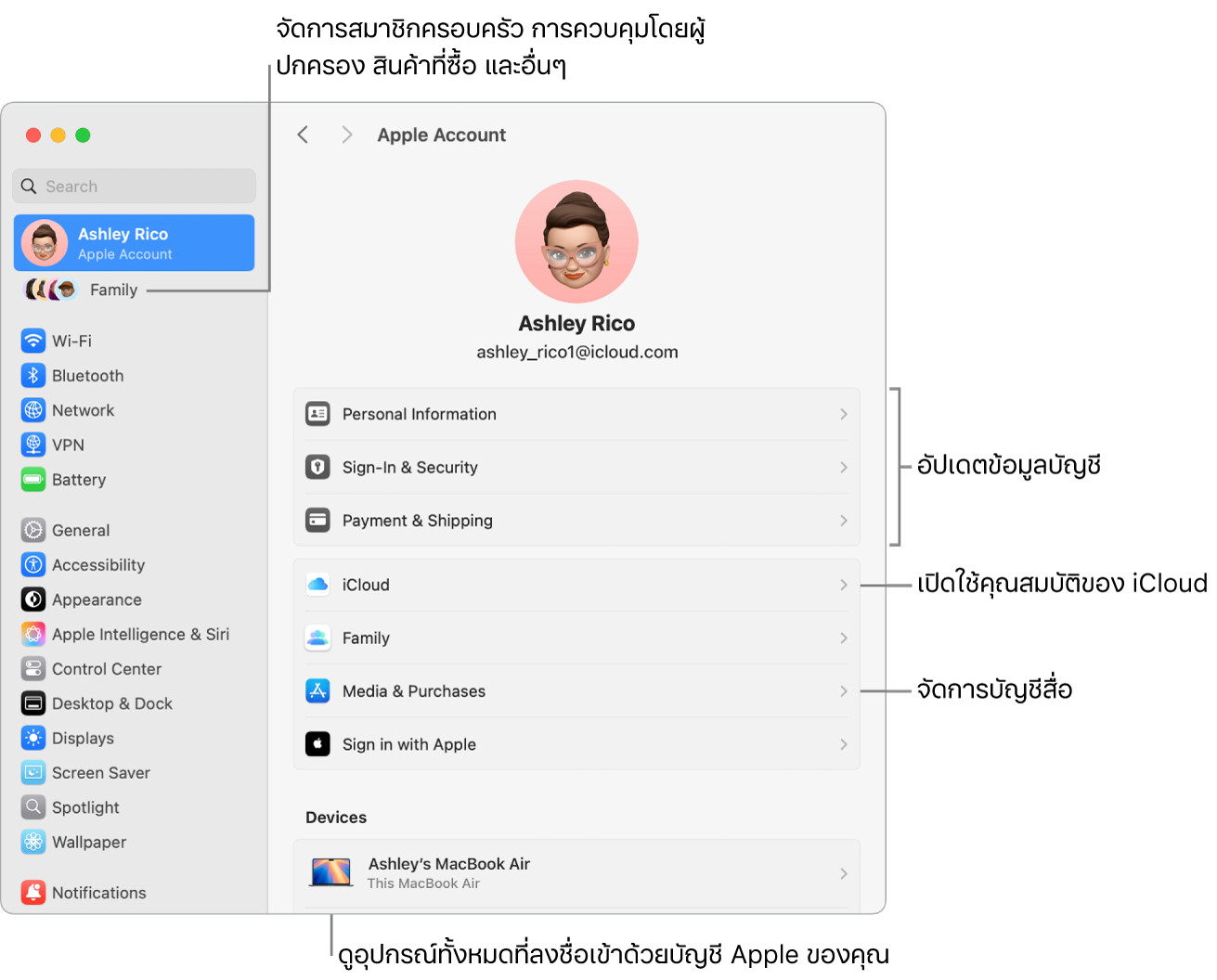The image size is (1217, 980).
Task: Click the MacBook Air device thumbnail
Action: 330,872
